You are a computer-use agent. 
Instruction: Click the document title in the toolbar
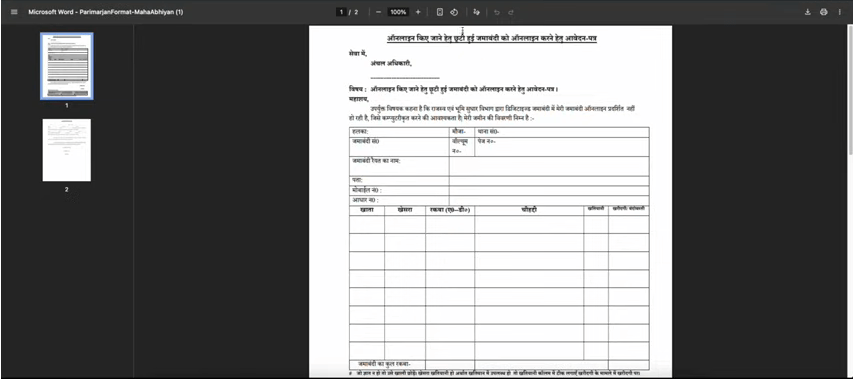(106, 12)
